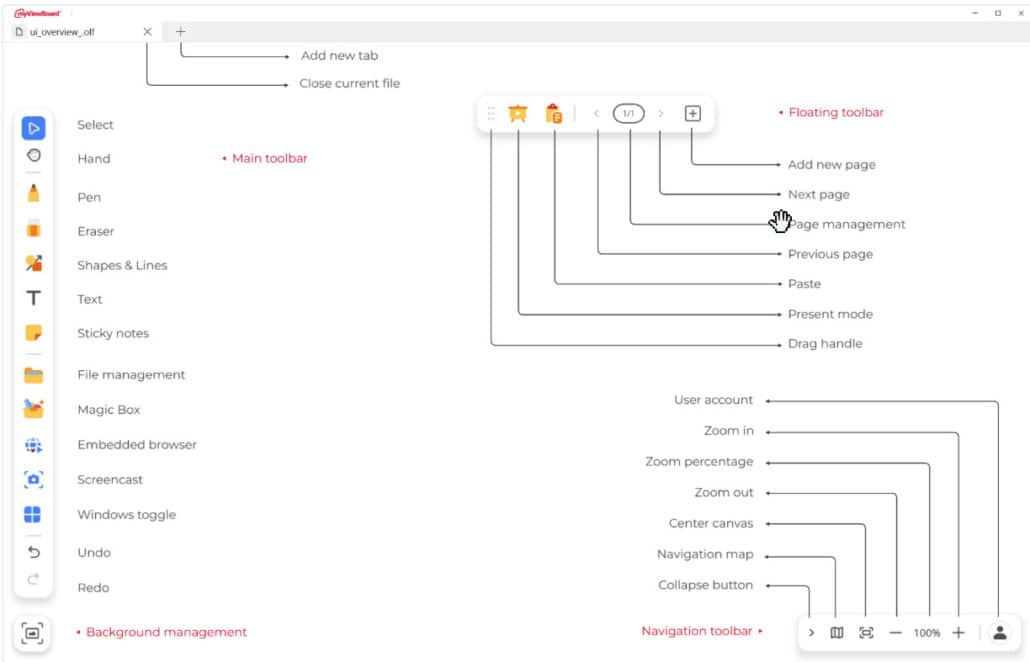Image resolution: width=1030 pixels, height=662 pixels.
Task: Toggle the Navigation map
Action: tap(837, 633)
